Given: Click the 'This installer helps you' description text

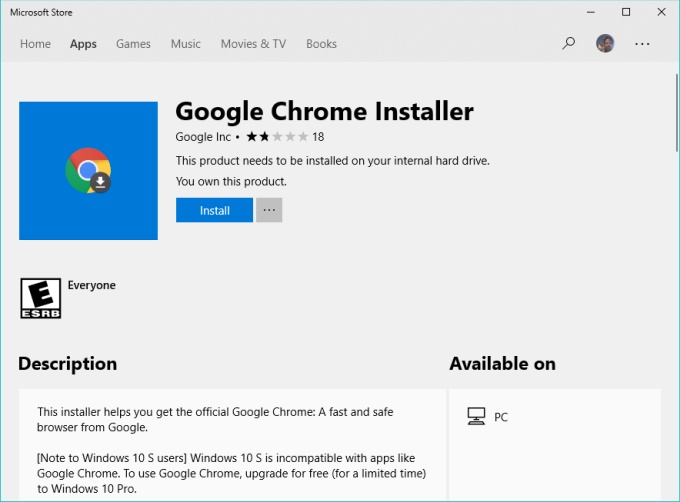Looking at the screenshot, I should (x=215, y=420).
